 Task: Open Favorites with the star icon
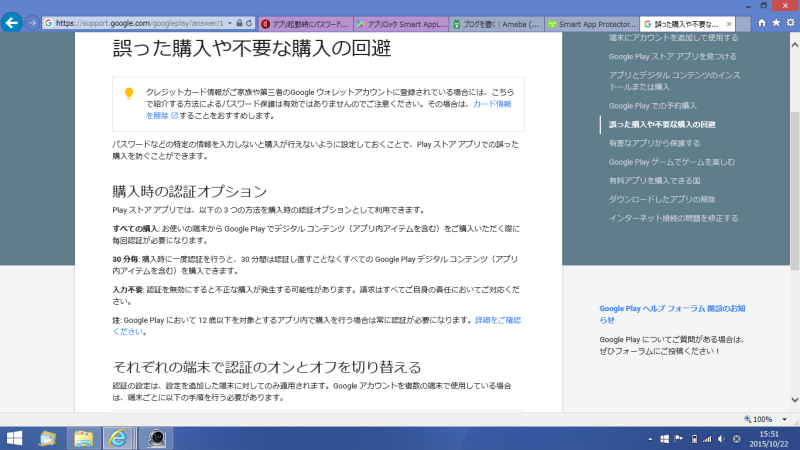point(776,23)
